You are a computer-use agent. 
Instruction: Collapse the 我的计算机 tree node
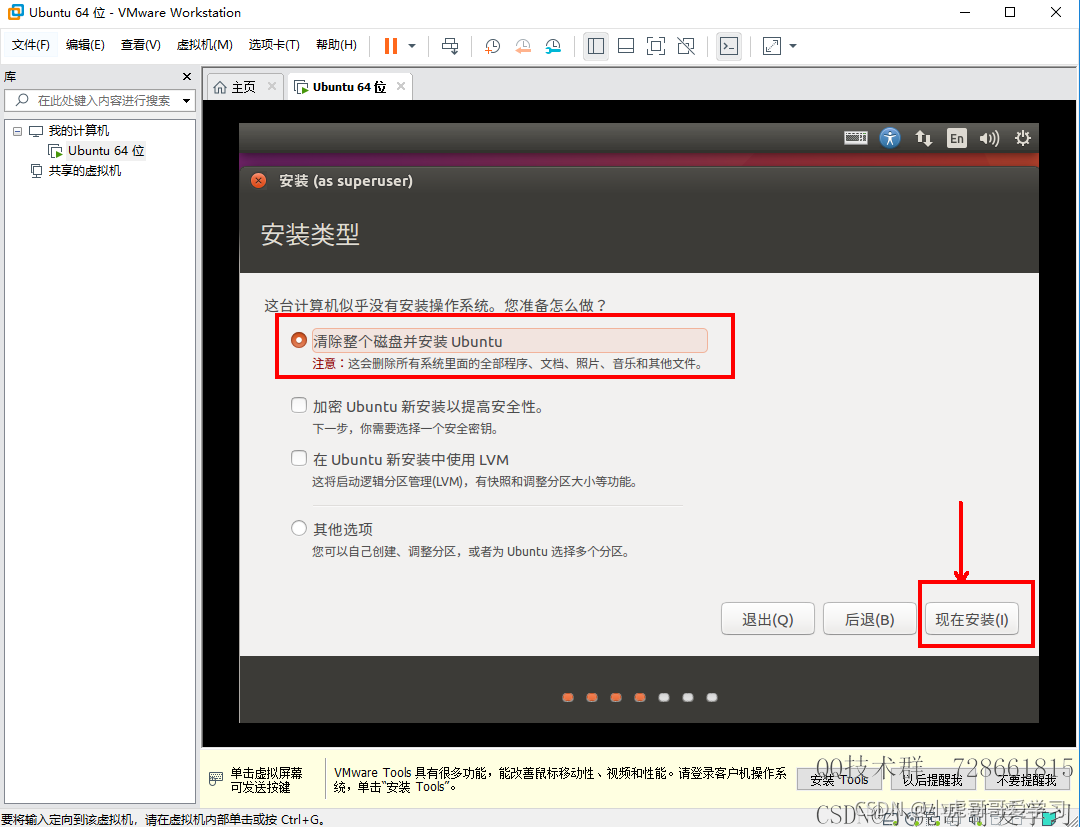tap(17, 131)
